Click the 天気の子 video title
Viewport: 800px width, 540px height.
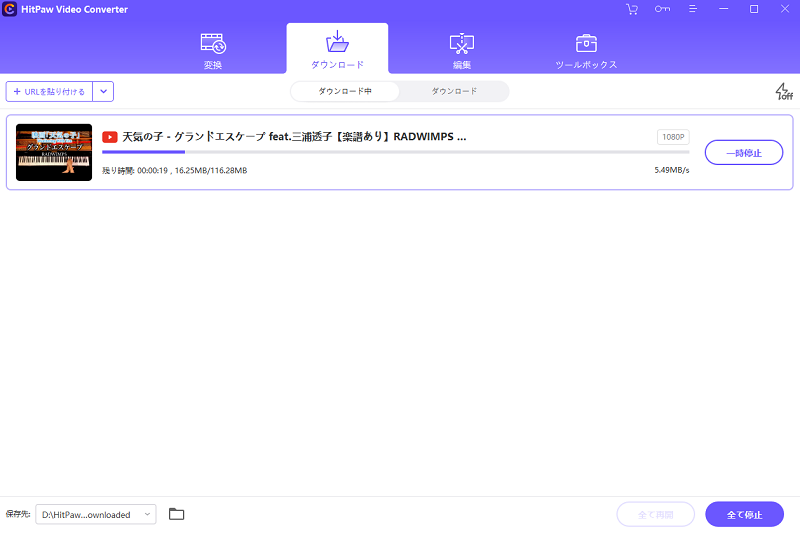click(x=294, y=137)
